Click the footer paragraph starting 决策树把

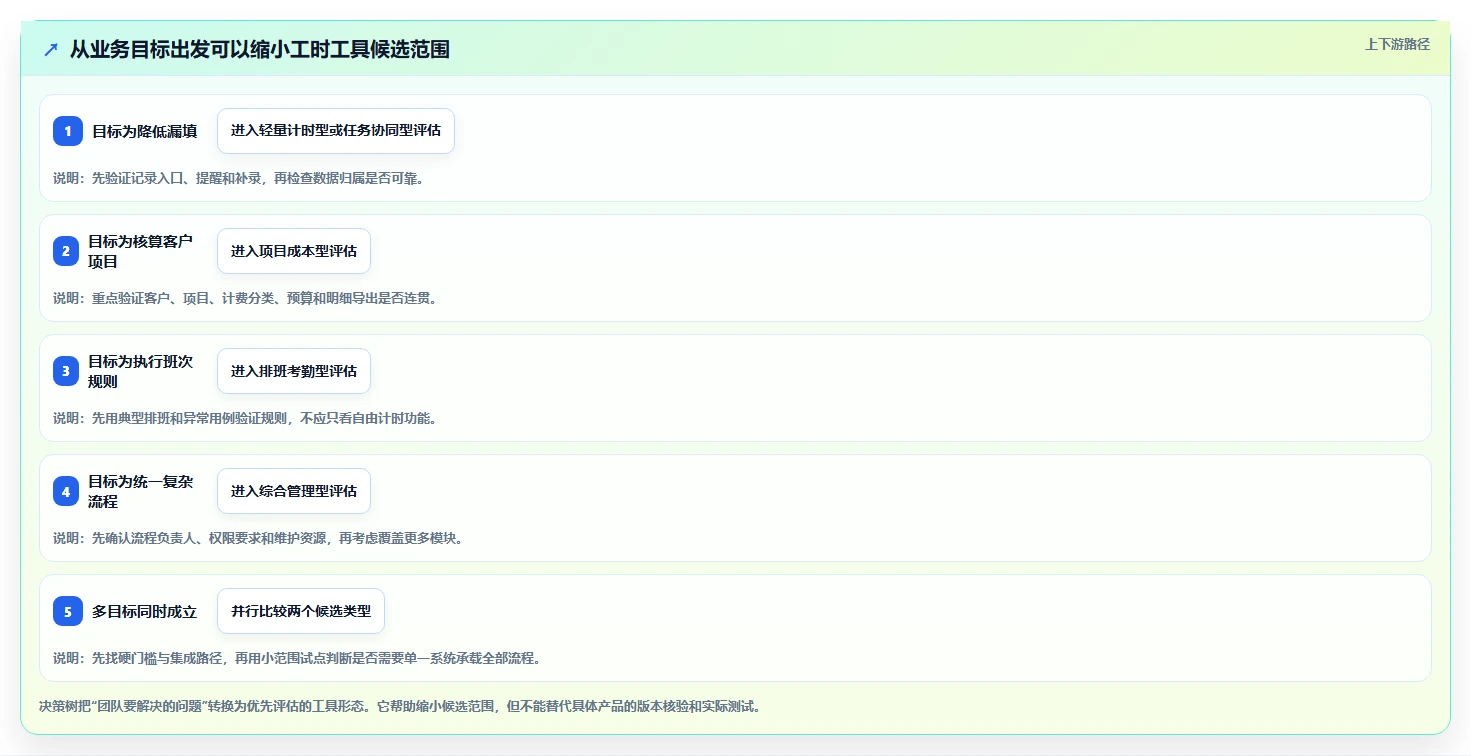tap(400, 706)
